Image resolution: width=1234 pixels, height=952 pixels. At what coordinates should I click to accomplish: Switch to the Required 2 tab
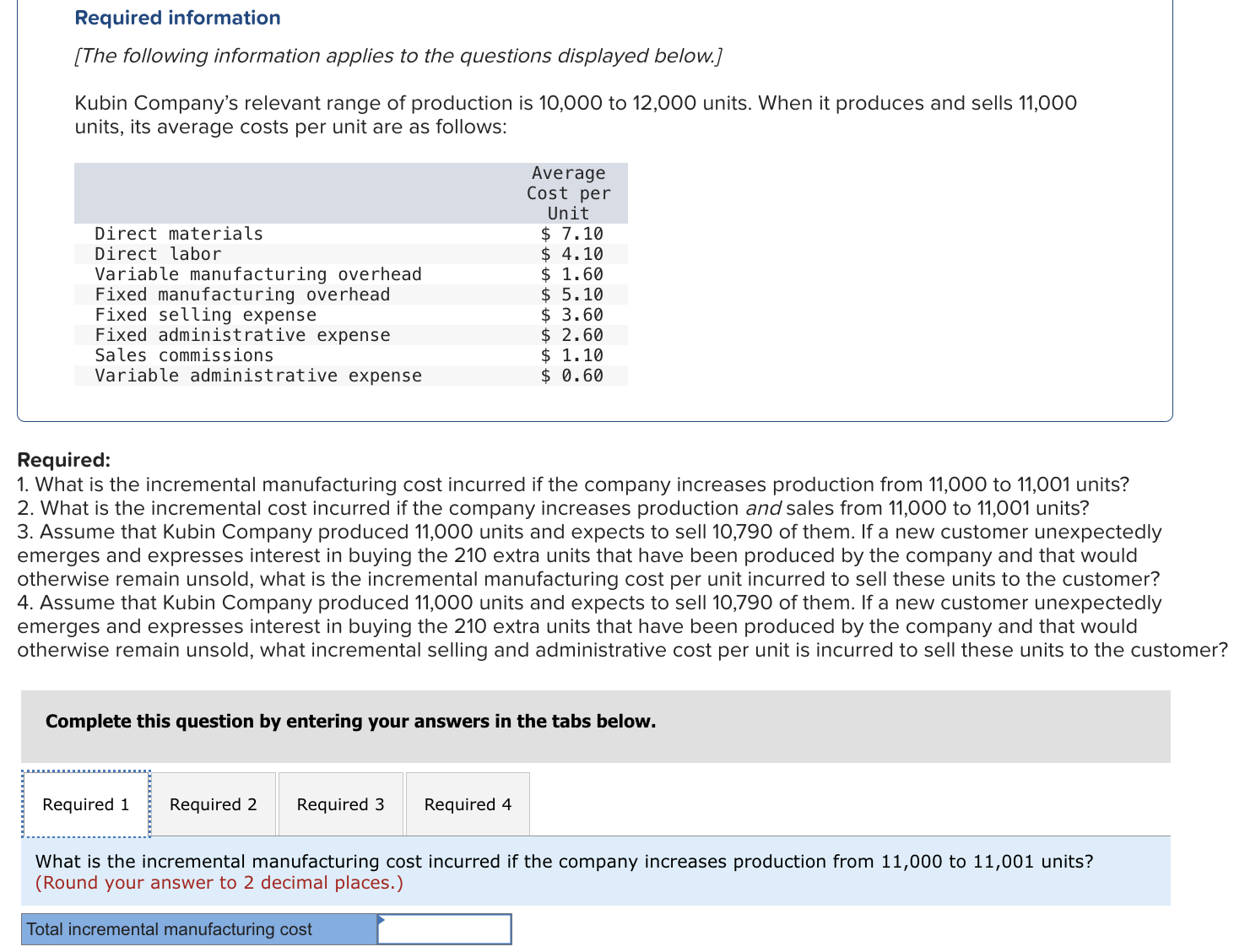pyautogui.click(x=214, y=804)
